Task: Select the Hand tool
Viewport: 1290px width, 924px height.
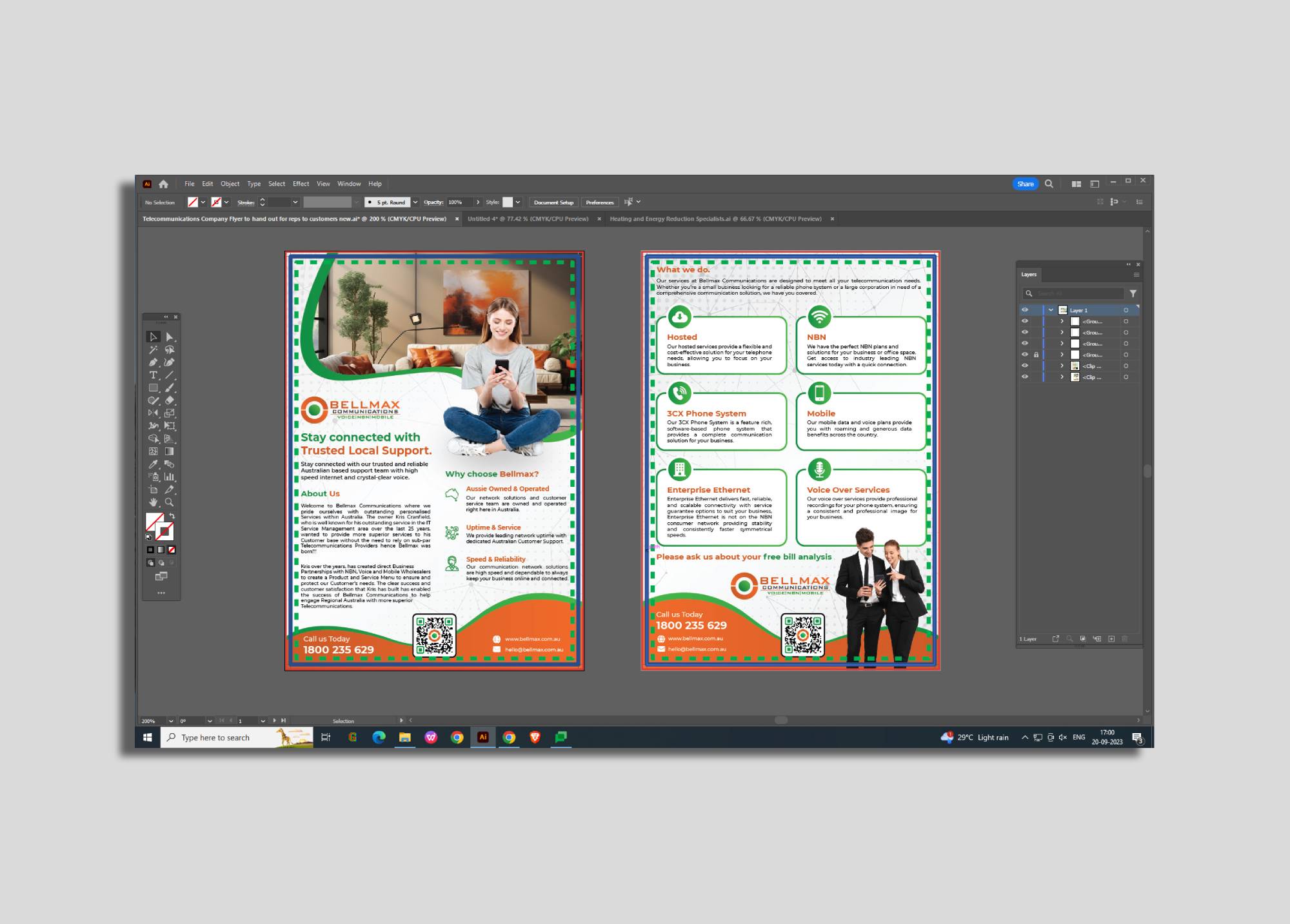Action: (154, 502)
